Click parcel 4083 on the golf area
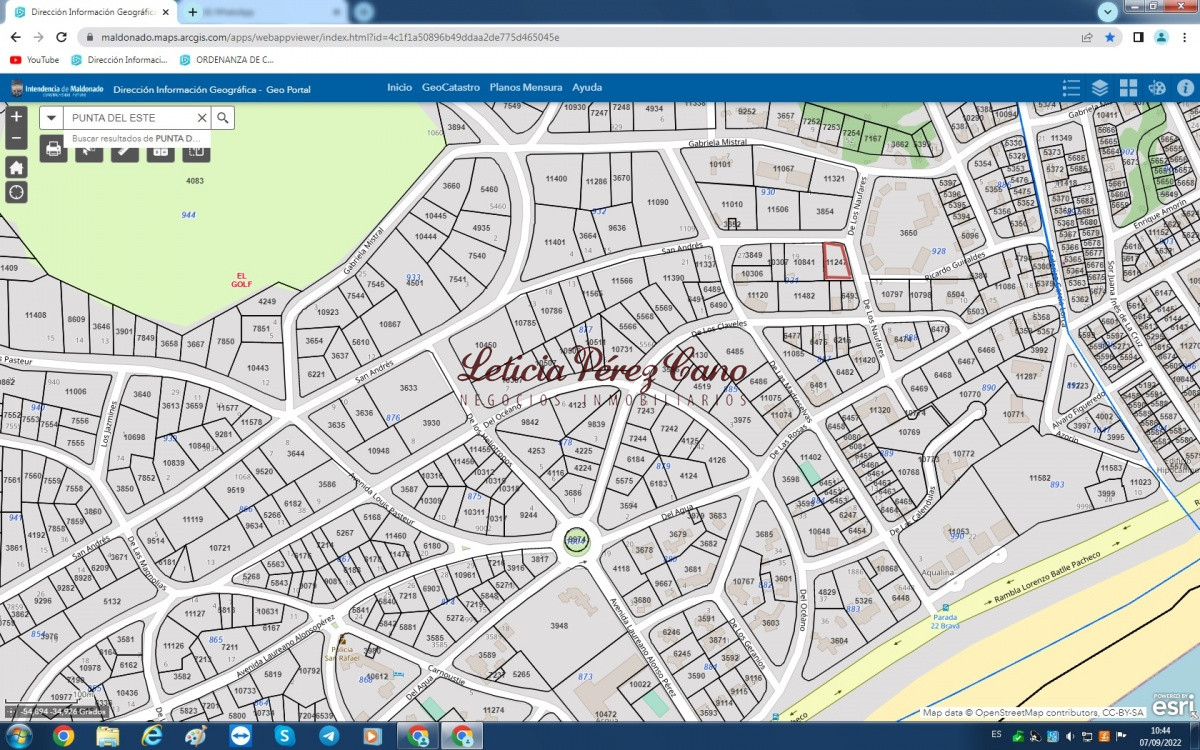1200x750 pixels. 195,181
